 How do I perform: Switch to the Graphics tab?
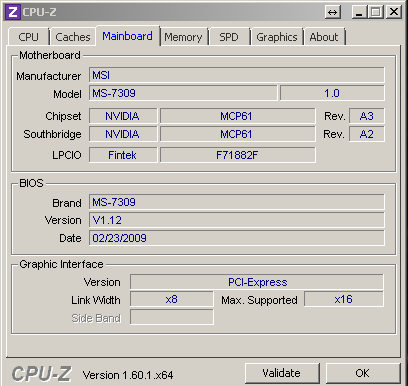[277, 37]
